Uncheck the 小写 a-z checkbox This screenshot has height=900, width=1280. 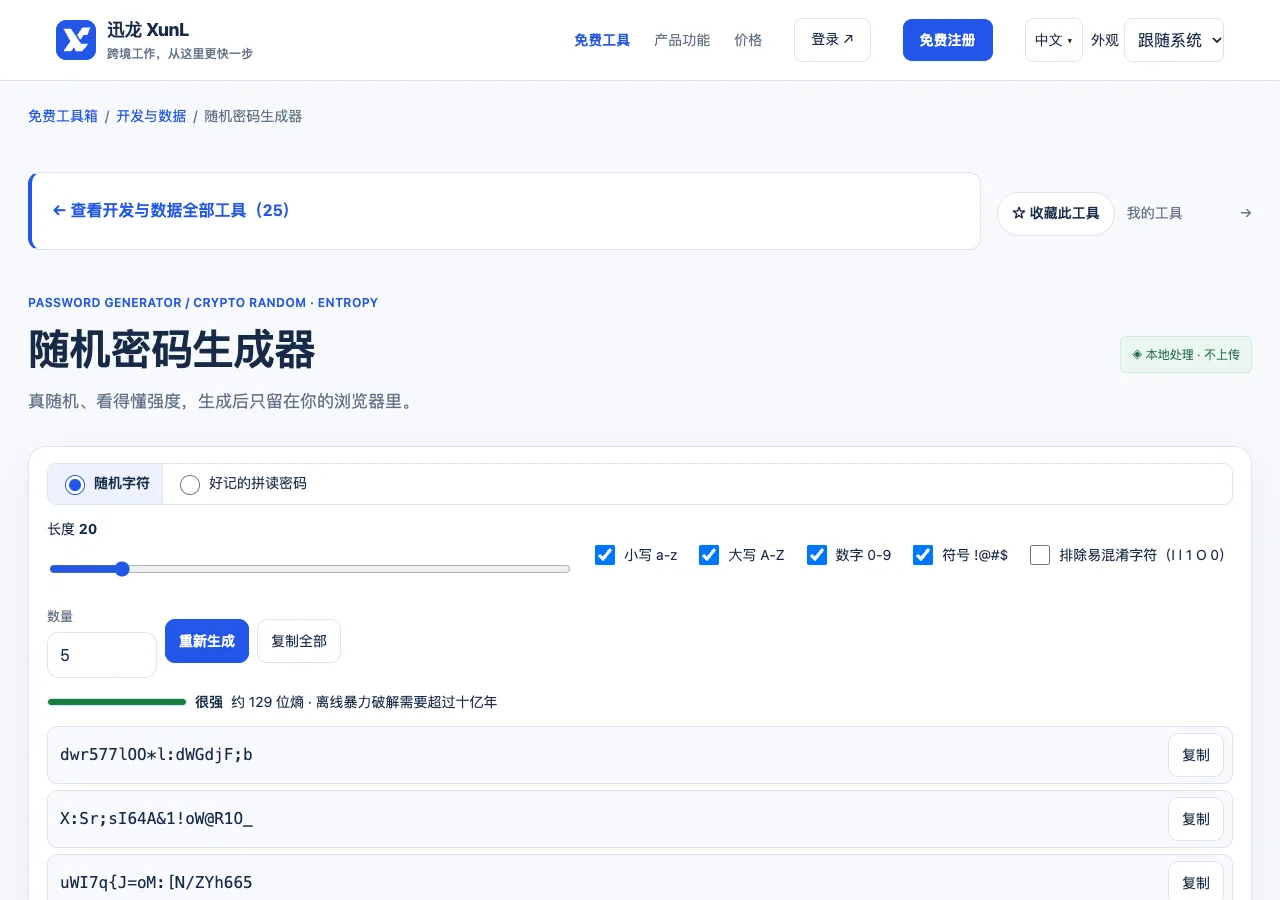pyautogui.click(x=605, y=555)
